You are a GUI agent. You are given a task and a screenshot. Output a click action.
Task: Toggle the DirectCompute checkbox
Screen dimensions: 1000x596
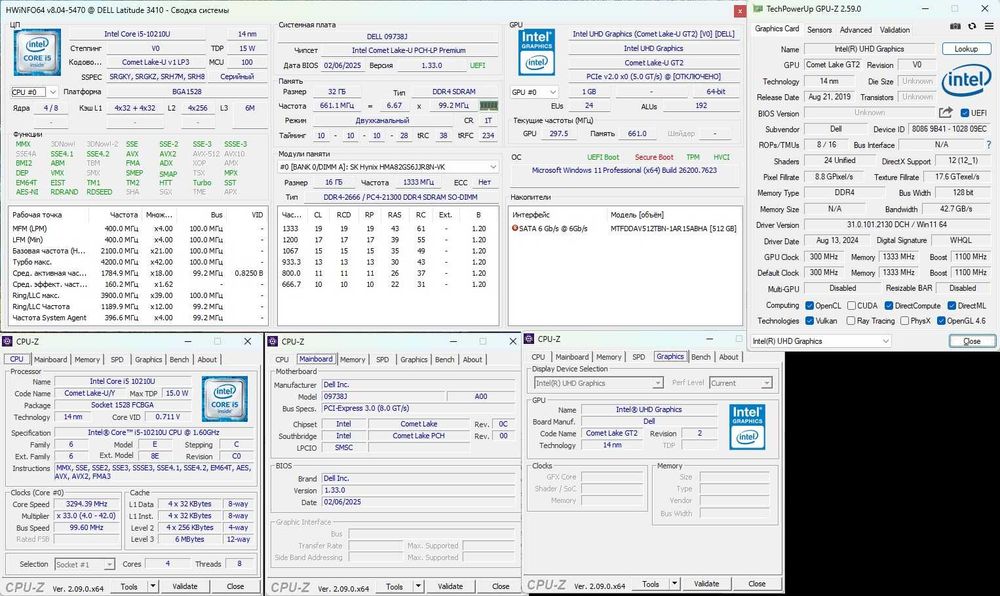(888, 305)
